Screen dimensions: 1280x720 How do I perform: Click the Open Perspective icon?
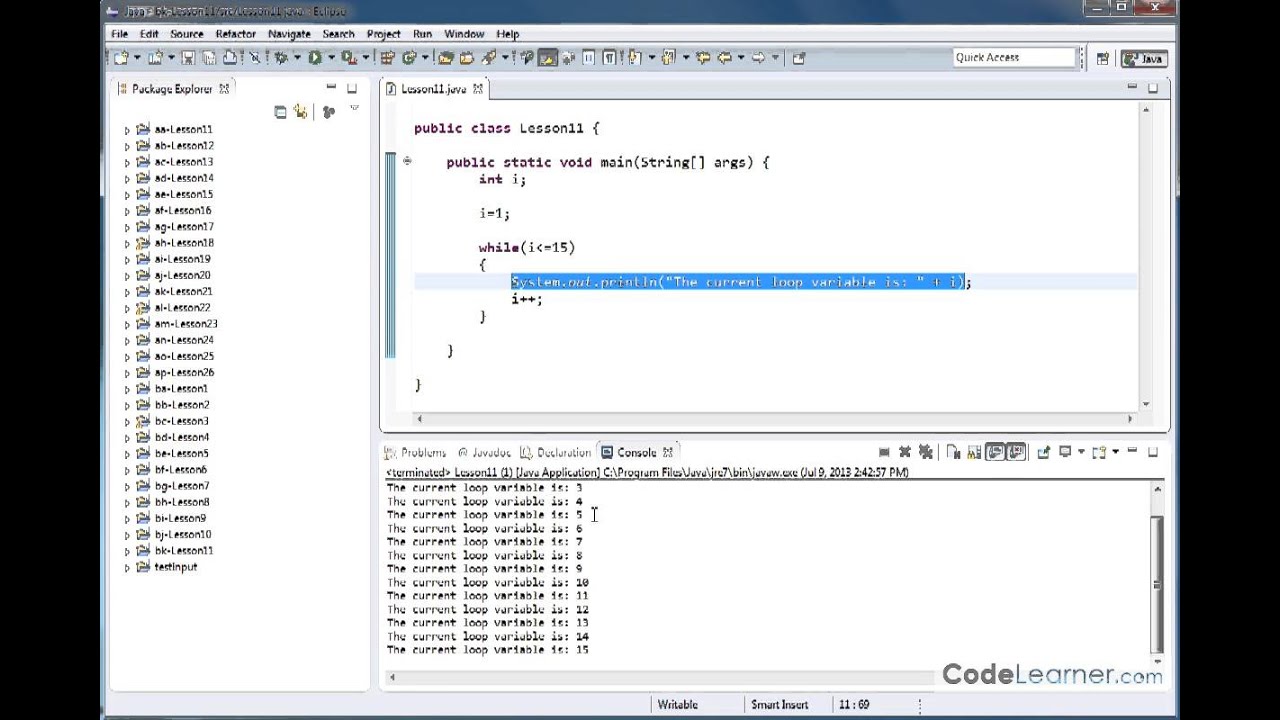coord(1102,58)
